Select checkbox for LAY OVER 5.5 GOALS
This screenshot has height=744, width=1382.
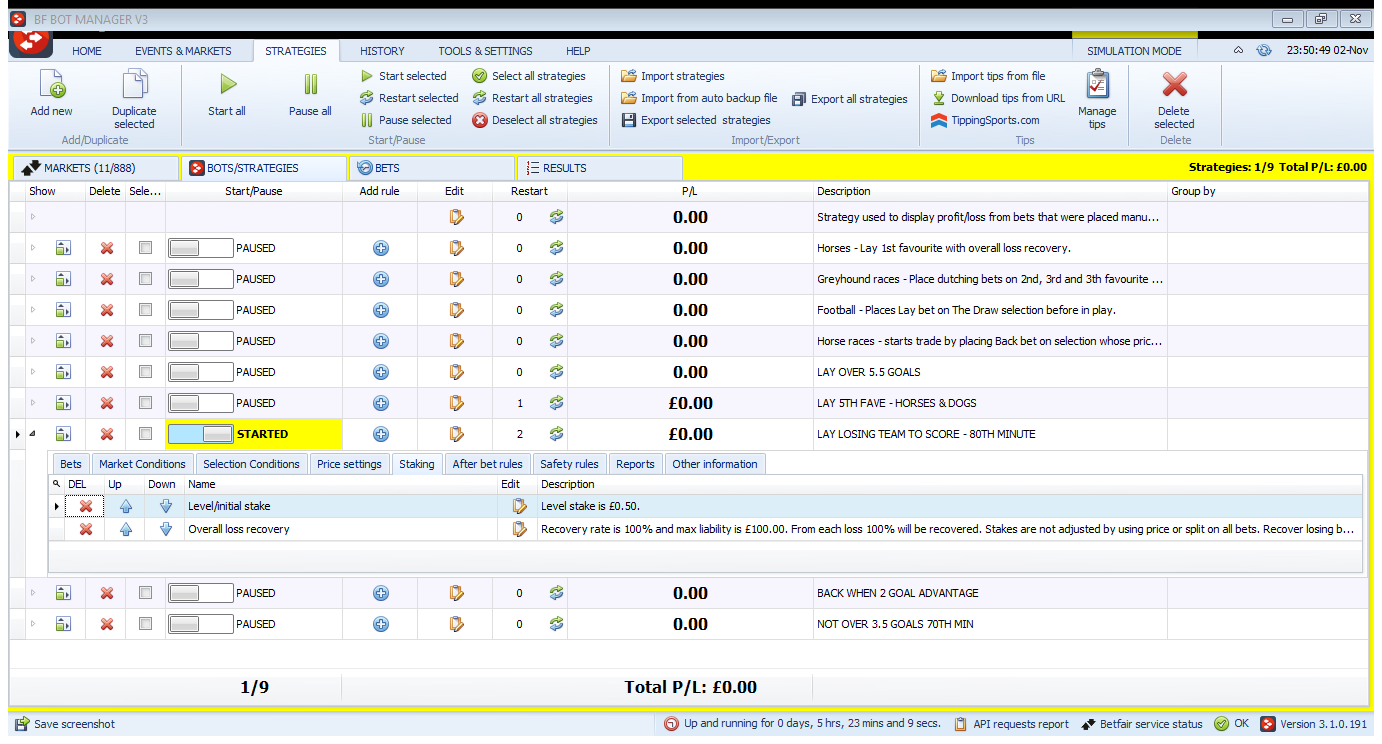(x=146, y=372)
